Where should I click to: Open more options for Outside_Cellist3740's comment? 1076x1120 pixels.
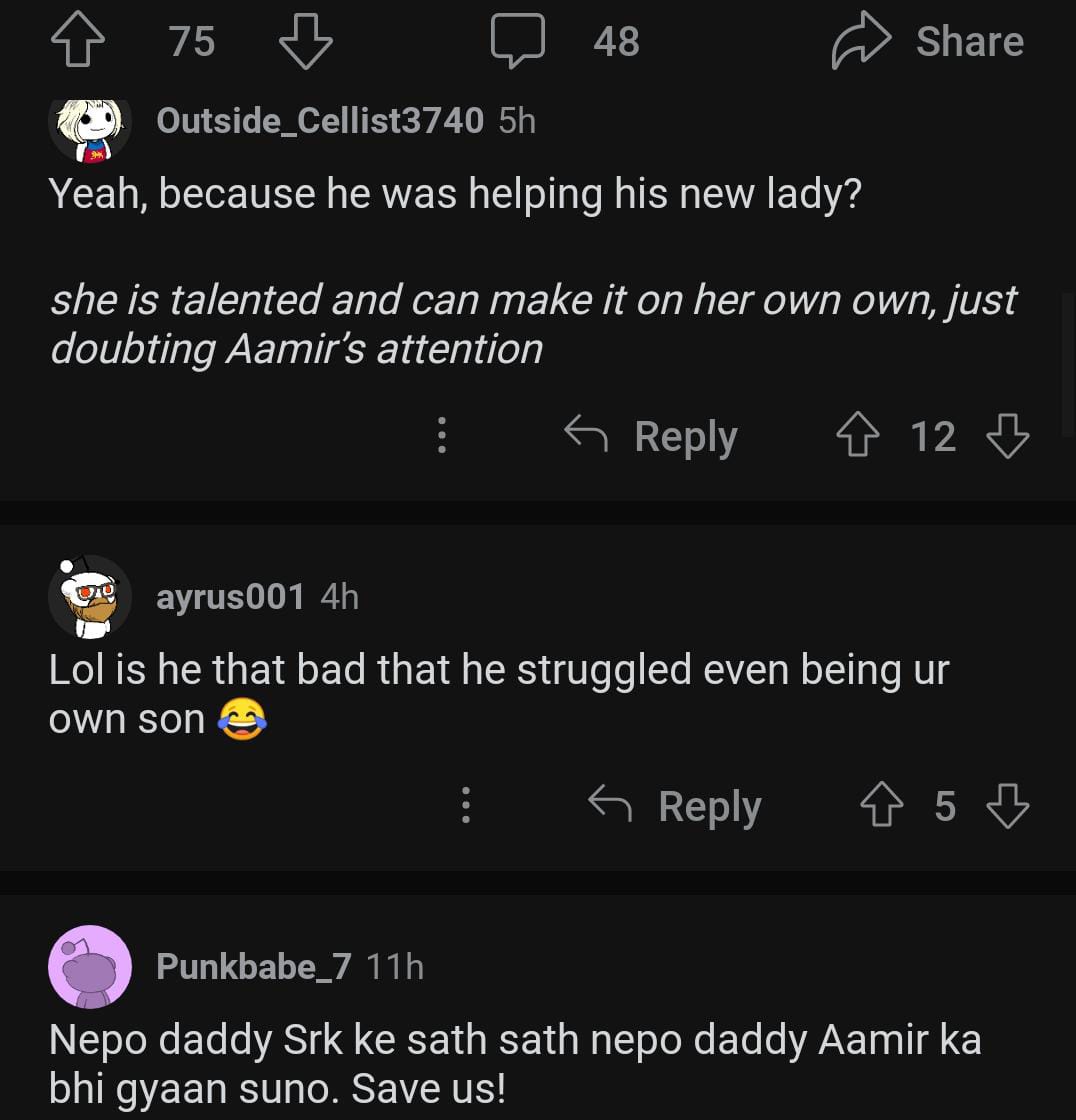pos(441,436)
